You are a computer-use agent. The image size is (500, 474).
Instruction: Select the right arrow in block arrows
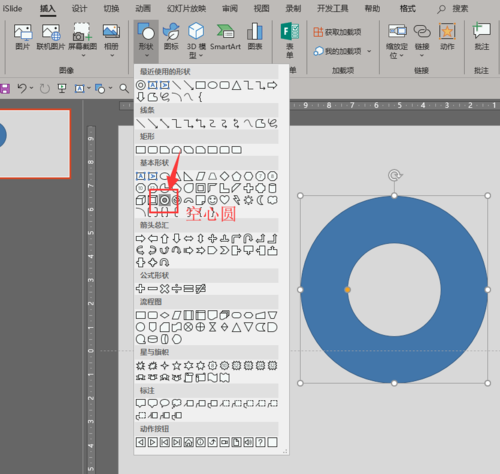tap(140, 238)
